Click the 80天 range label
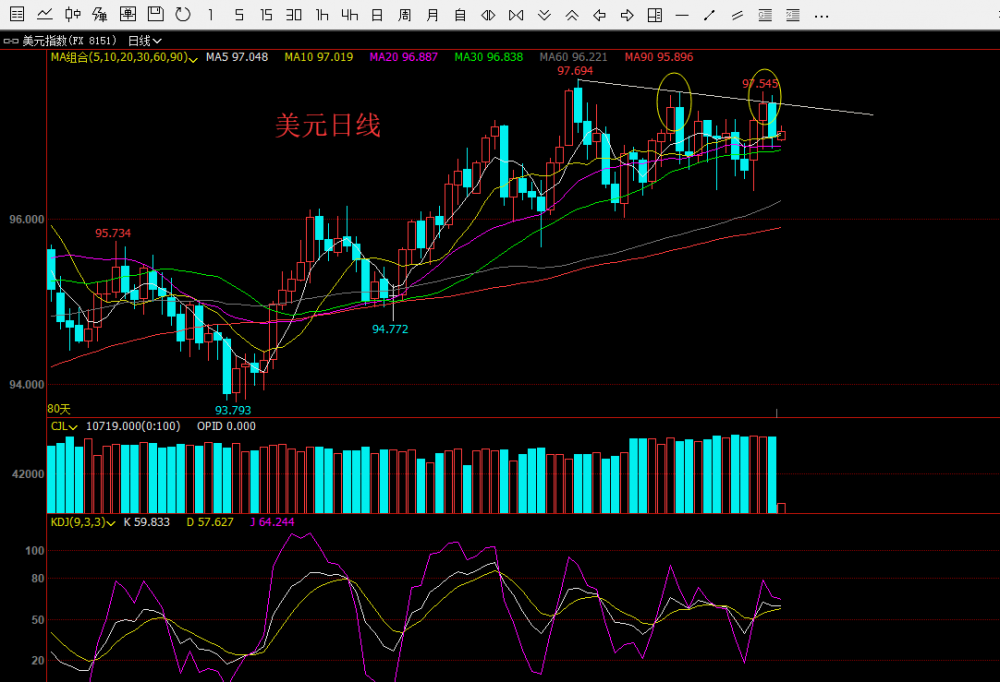This screenshot has width=1000, height=682. tap(59, 409)
